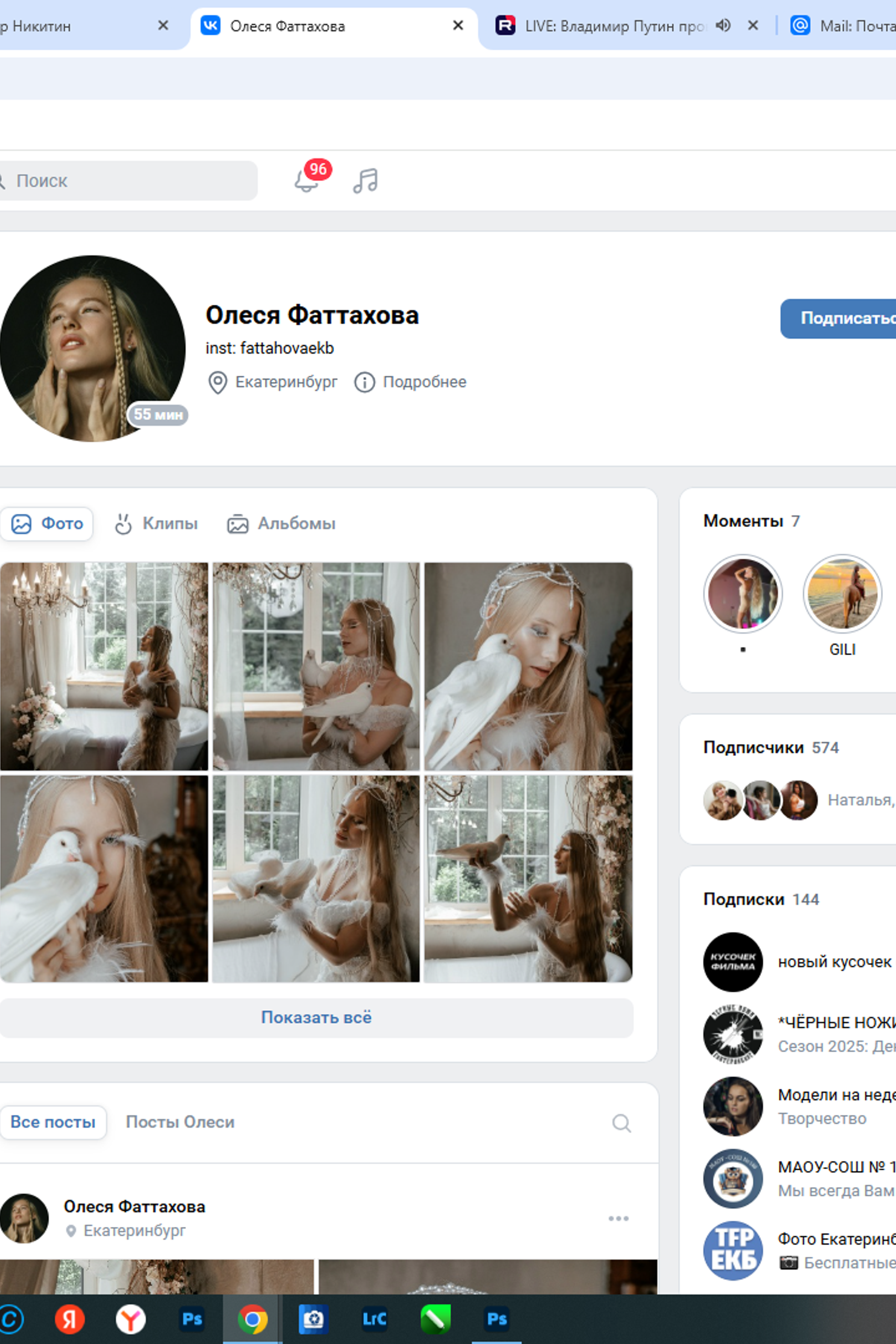
Task: Open Yandex Browser icon in taskbar
Action: [131, 1318]
